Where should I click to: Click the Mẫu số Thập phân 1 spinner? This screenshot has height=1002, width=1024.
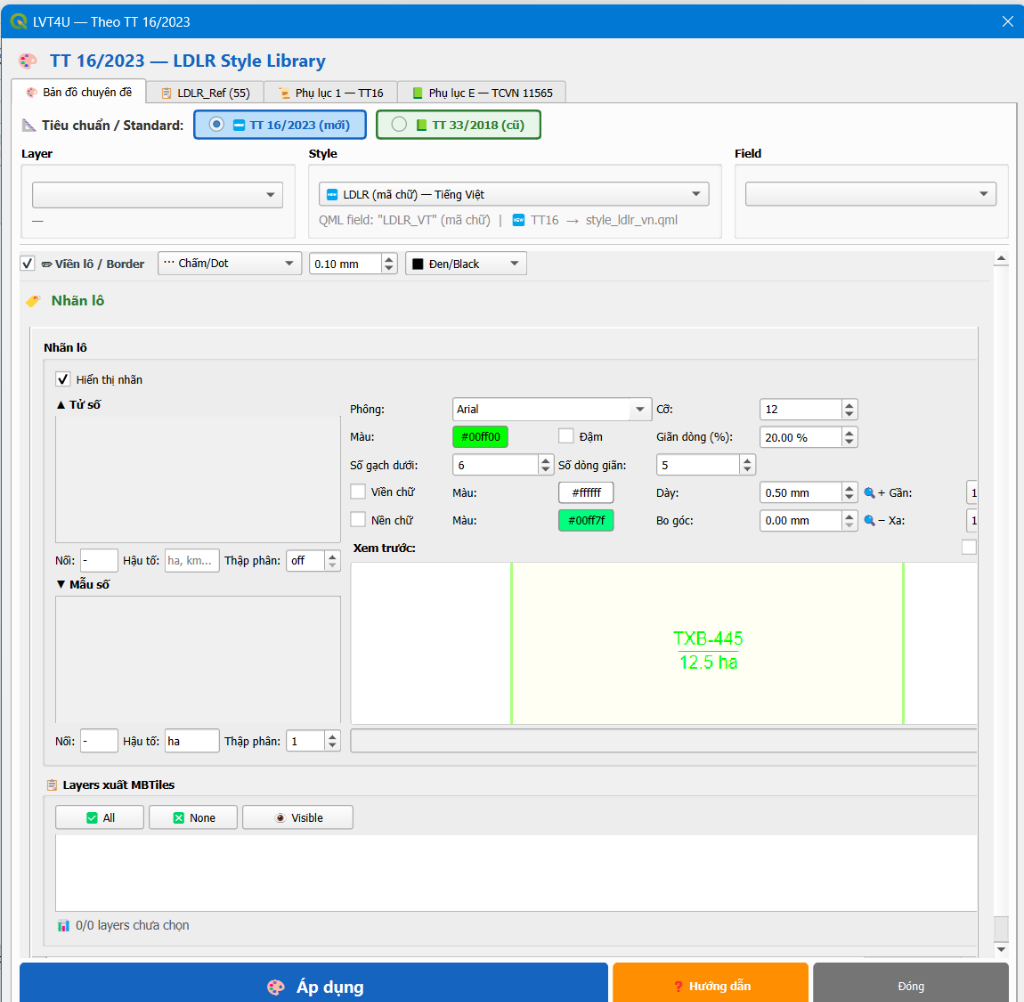pyautogui.click(x=313, y=741)
